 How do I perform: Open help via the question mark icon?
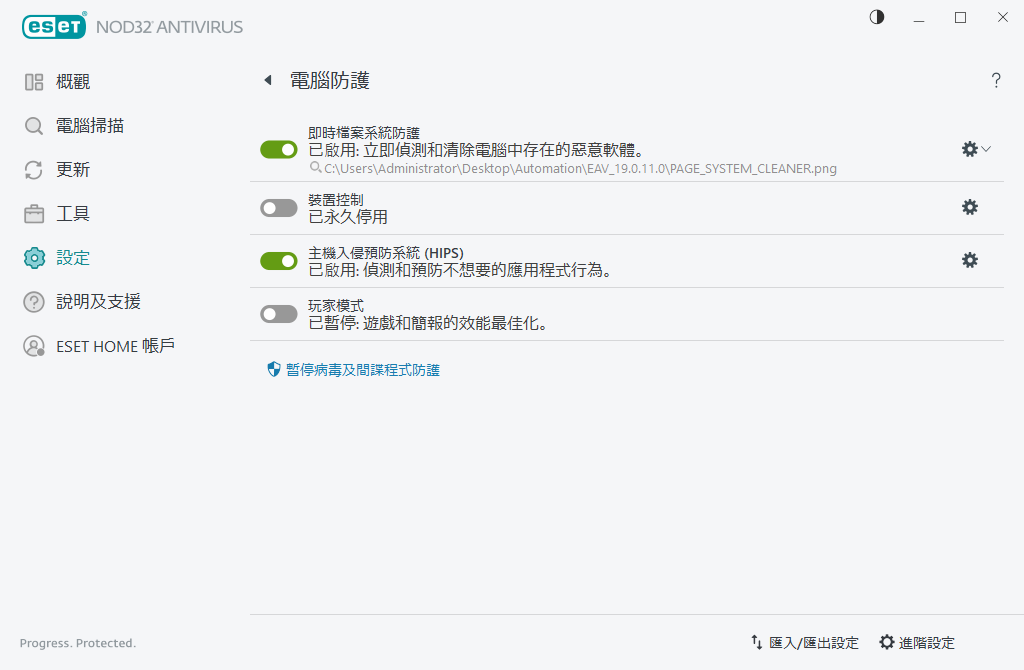click(x=996, y=81)
